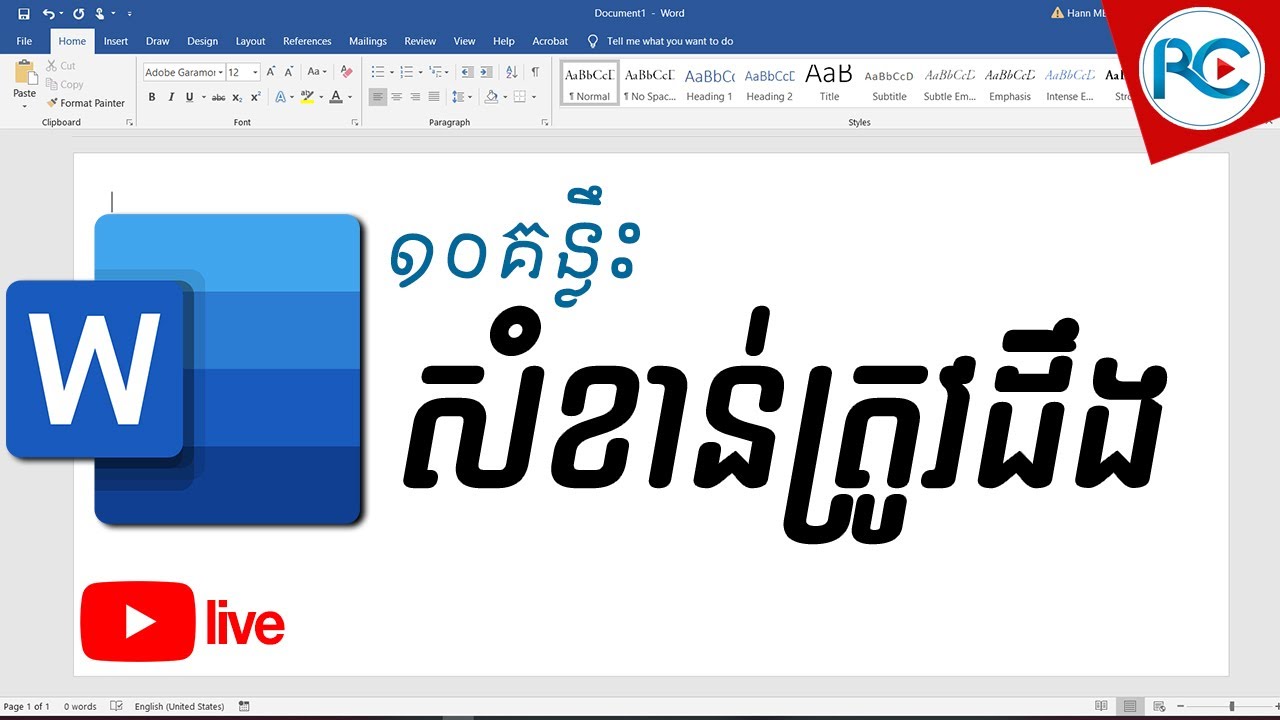Click the Clear All Formatting icon
The width and height of the screenshot is (1280, 720).
coord(346,72)
